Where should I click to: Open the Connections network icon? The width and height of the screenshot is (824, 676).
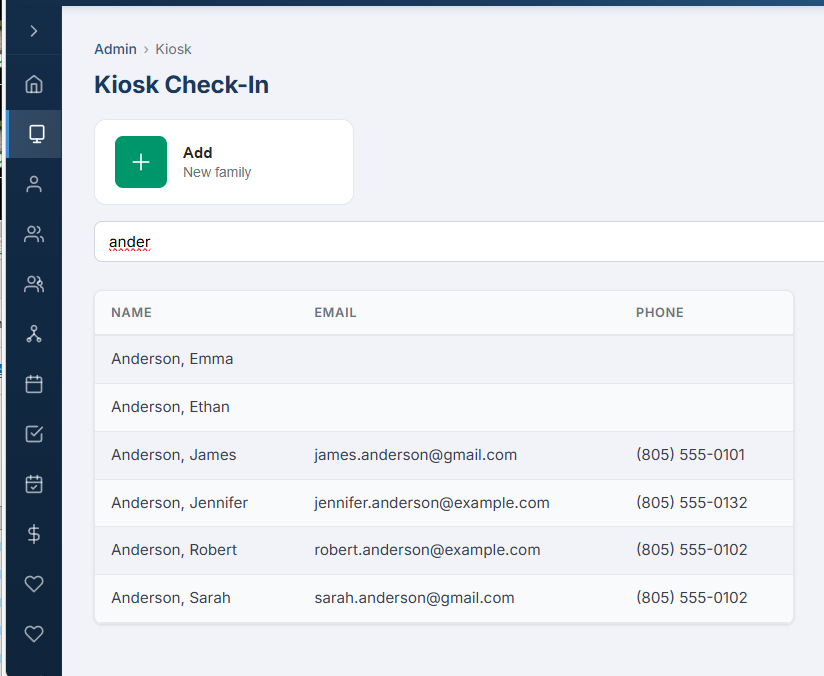(x=34, y=333)
